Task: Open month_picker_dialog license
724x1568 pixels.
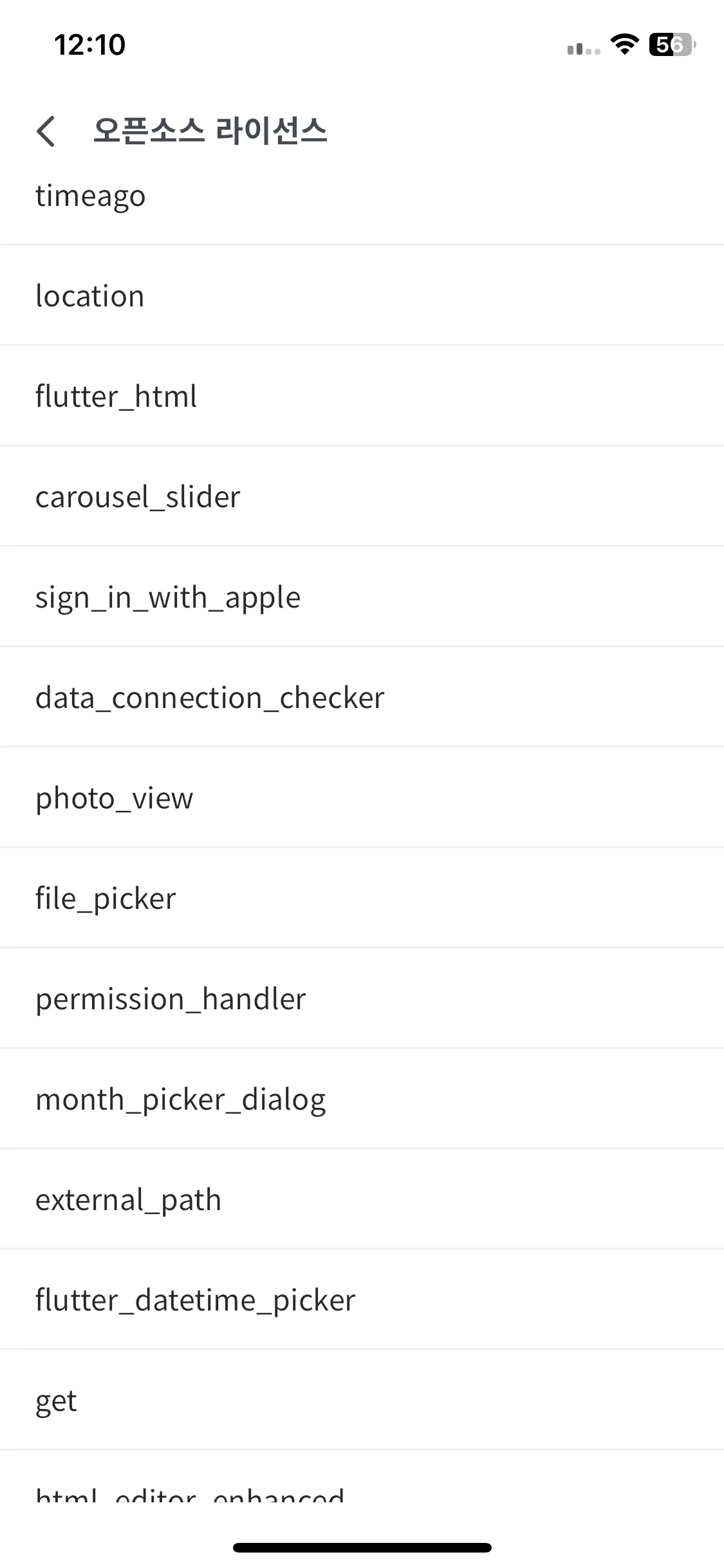Action: pyautogui.click(x=362, y=1099)
